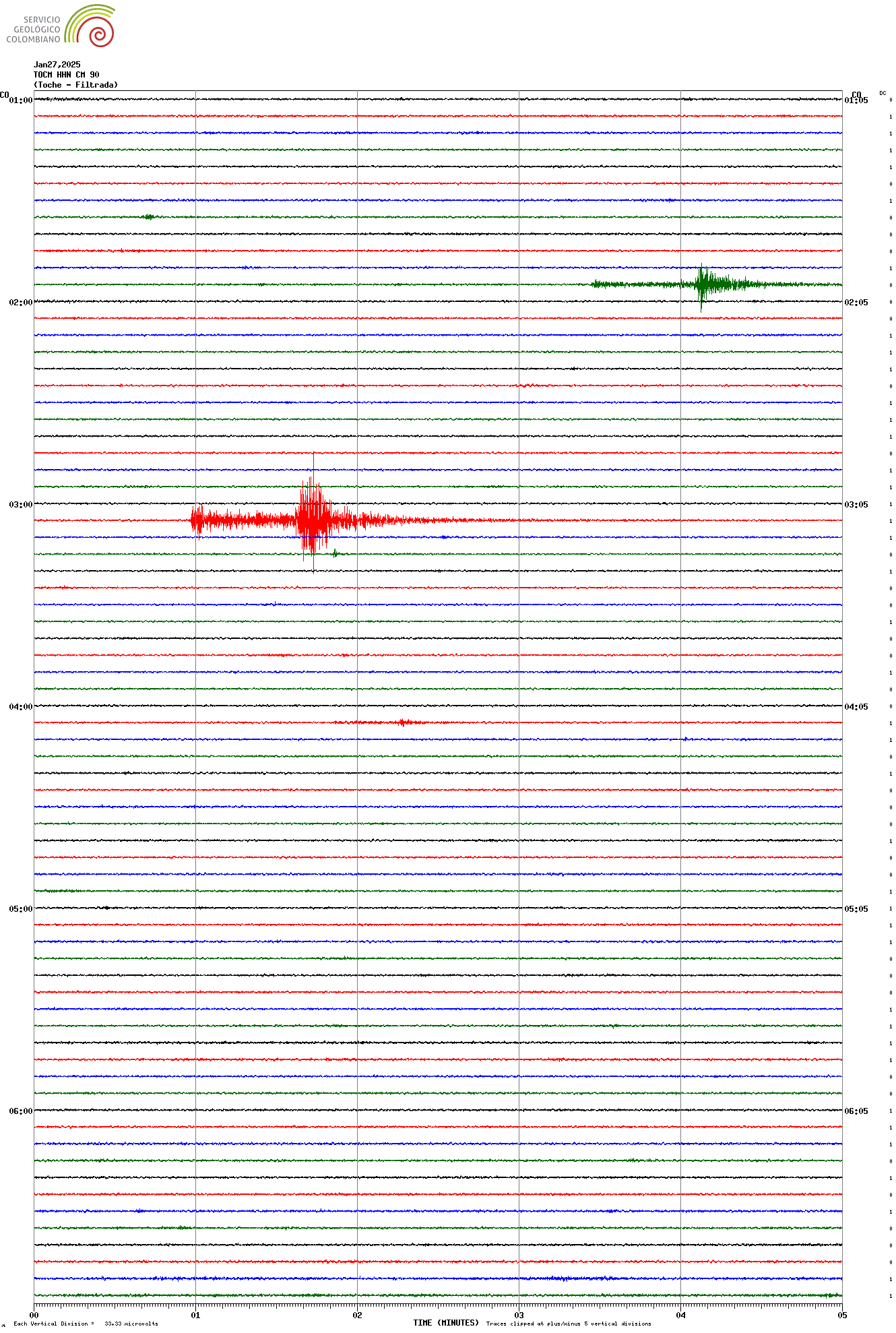
Task: Click the TIME (MINUTES) axis title
Action: (446, 1323)
